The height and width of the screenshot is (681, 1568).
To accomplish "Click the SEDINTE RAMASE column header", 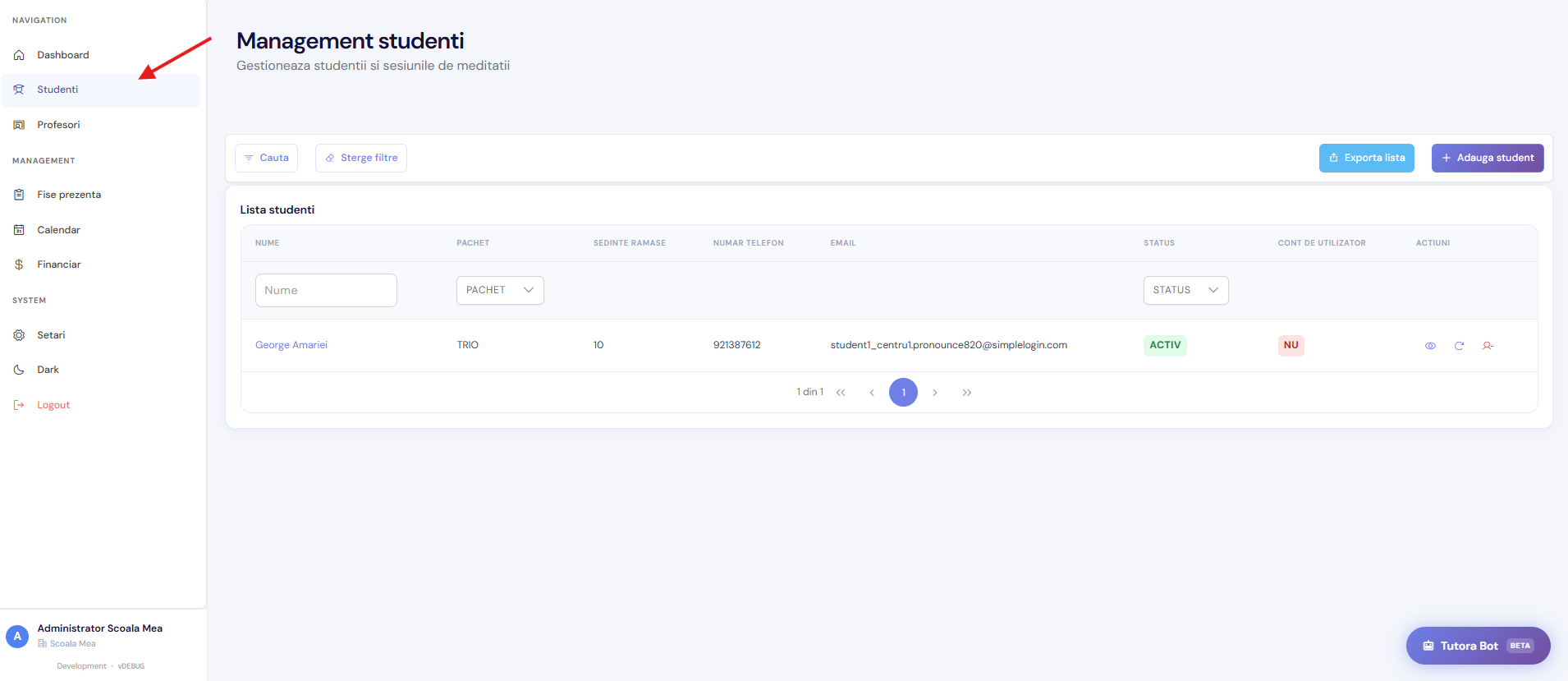I will tap(630, 243).
